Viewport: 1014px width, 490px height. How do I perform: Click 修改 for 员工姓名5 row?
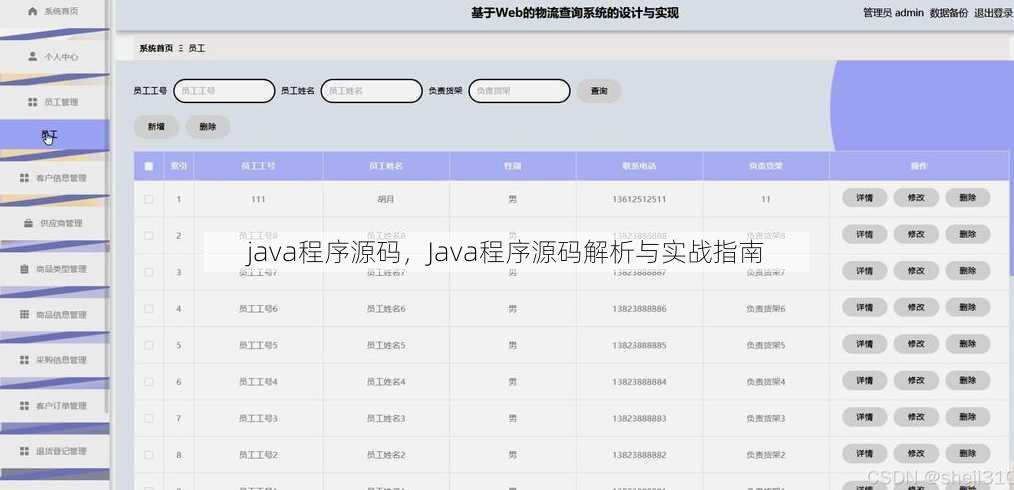pyautogui.click(x=916, y=344)
